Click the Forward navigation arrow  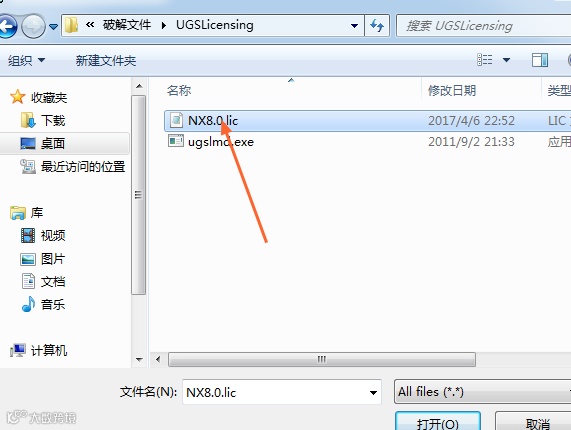[34, 26]
